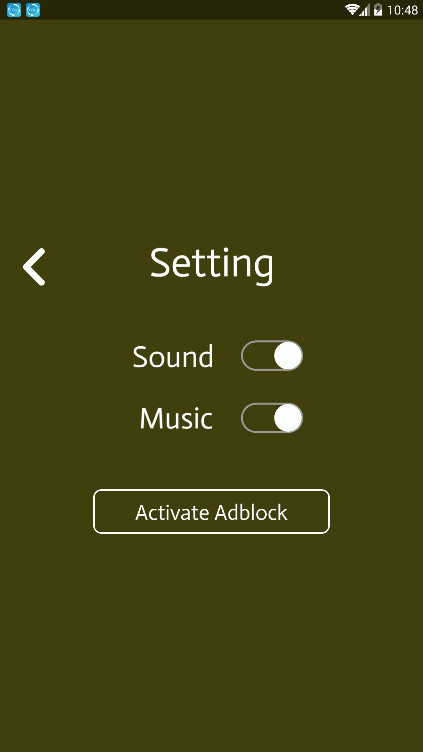Tap the word Activate inside the outlined button
The width and height of the screenshot is (423, 752).
173,512
